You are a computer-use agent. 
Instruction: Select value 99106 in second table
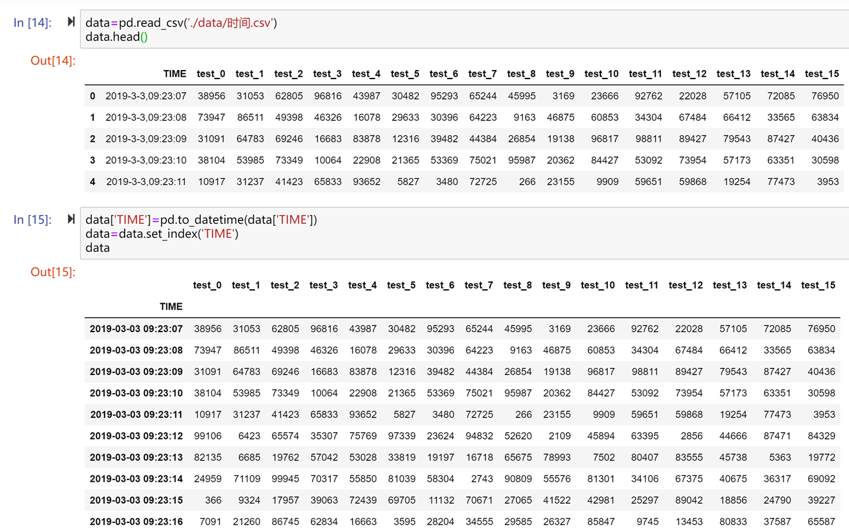[208, 436]
